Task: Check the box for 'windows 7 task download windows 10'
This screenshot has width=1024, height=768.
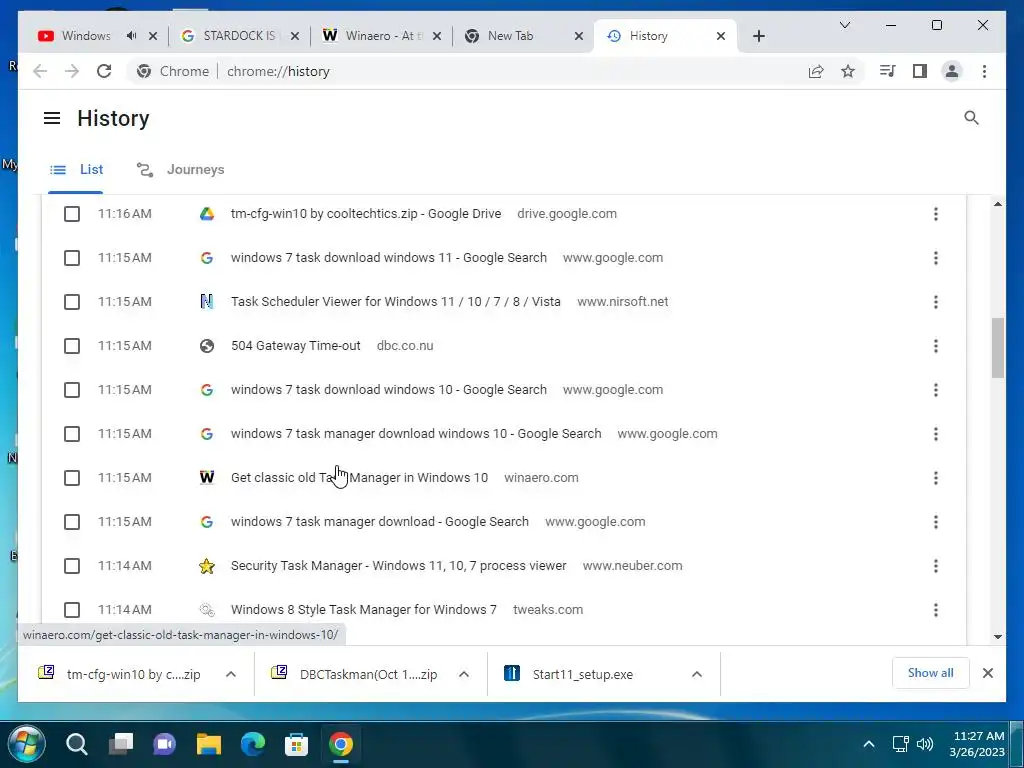Action: [x=72, y=390]
